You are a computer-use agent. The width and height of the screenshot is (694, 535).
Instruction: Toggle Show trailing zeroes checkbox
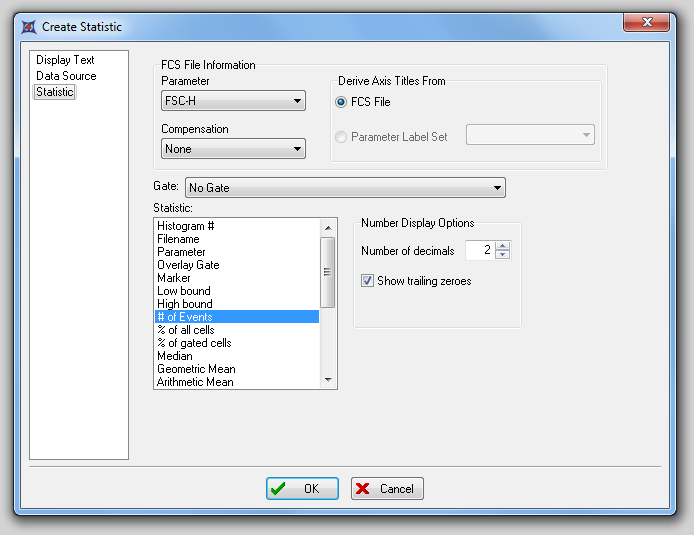pyautogui.click(x=367, y=281)
